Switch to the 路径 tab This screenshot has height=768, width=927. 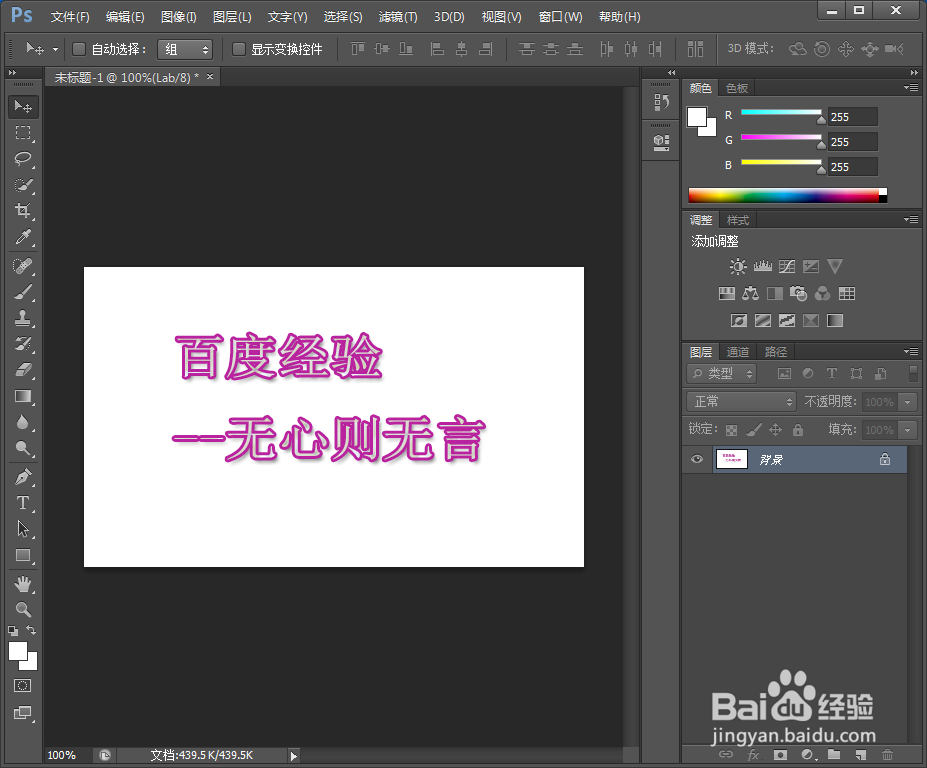pyautogui.click(x=776, y=352)
